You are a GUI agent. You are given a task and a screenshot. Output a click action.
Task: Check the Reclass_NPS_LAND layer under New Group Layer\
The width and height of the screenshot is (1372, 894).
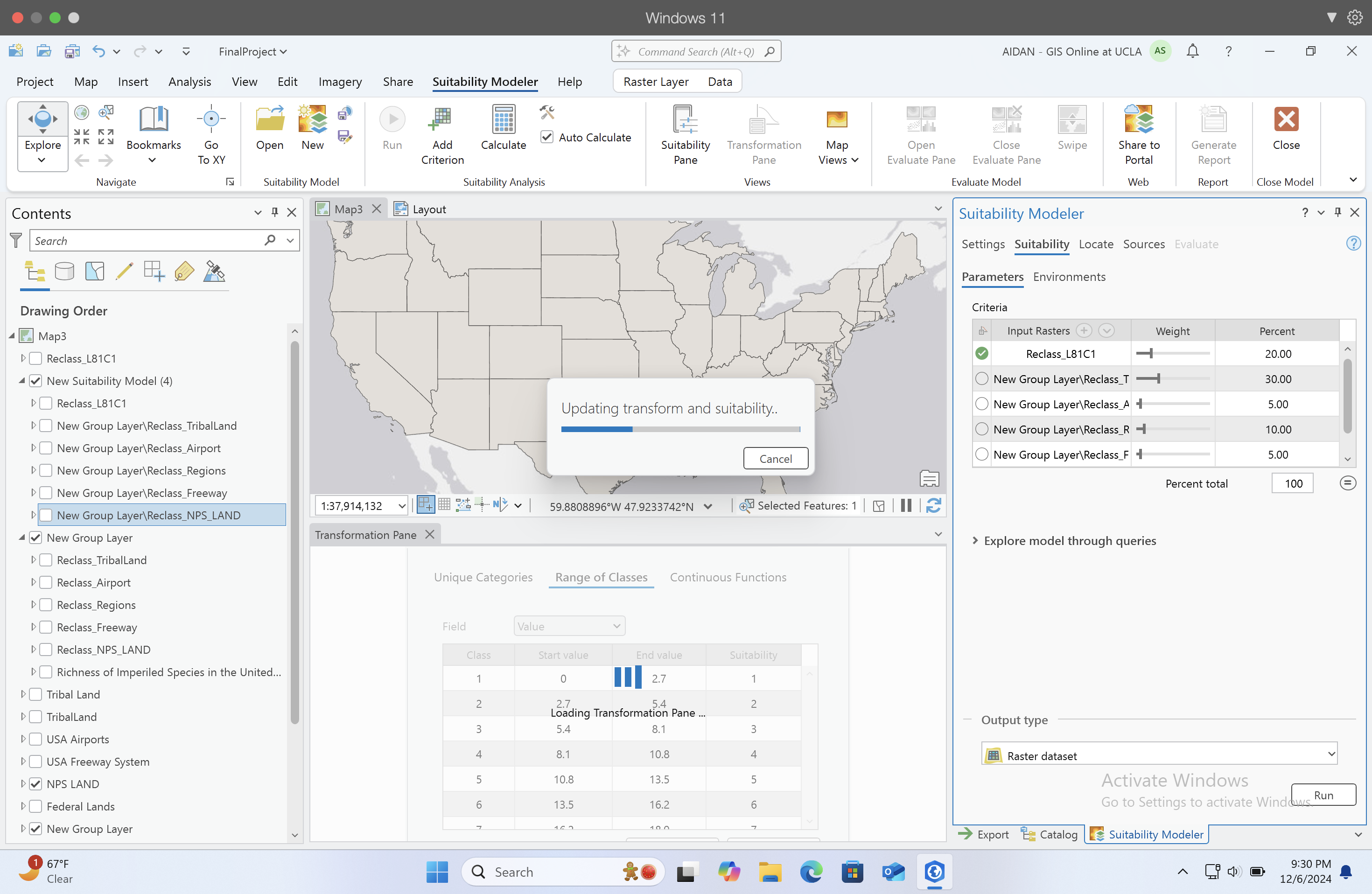click(46, 515)
